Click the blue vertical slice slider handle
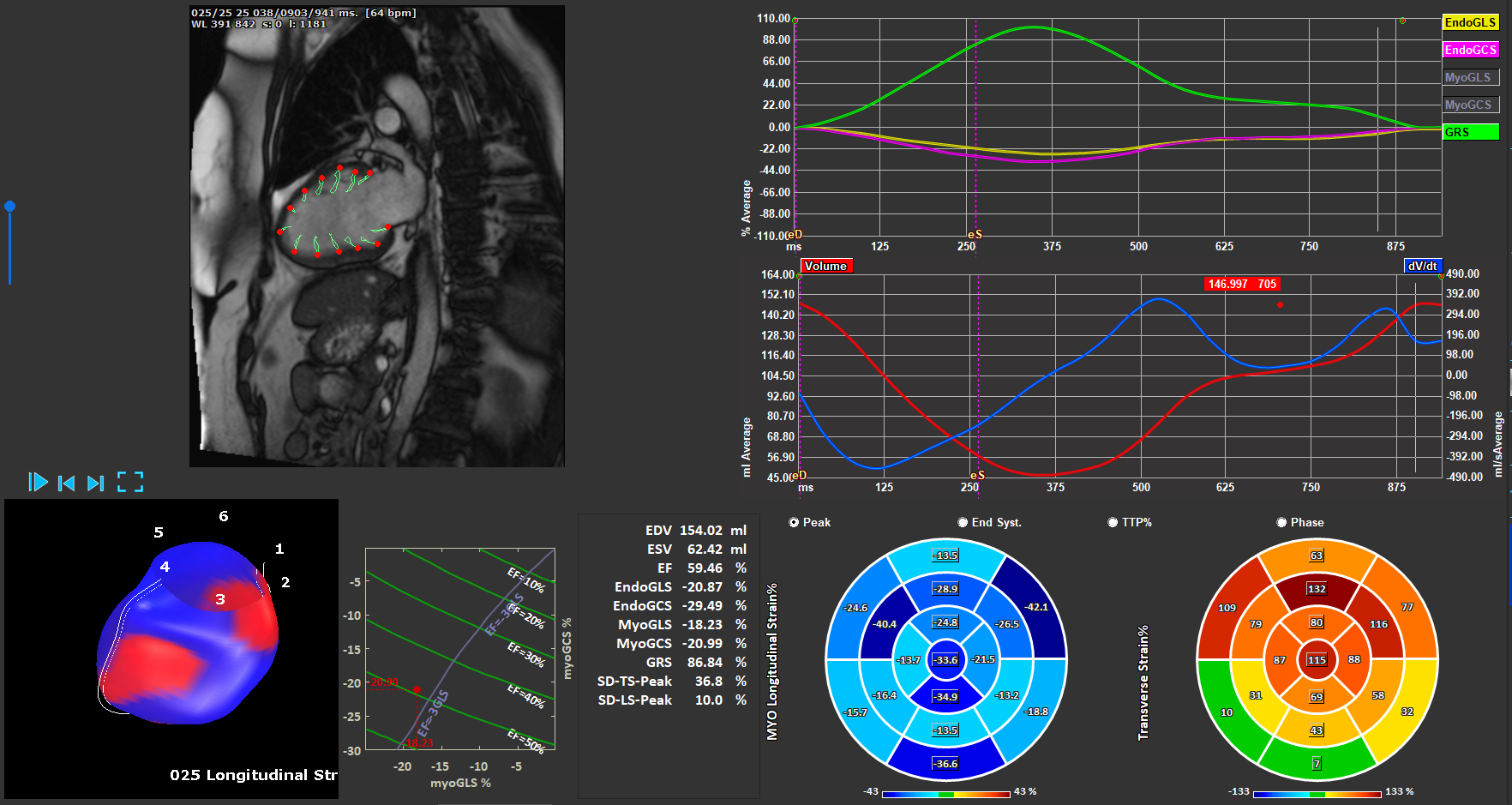 click(x=9, y=206)
